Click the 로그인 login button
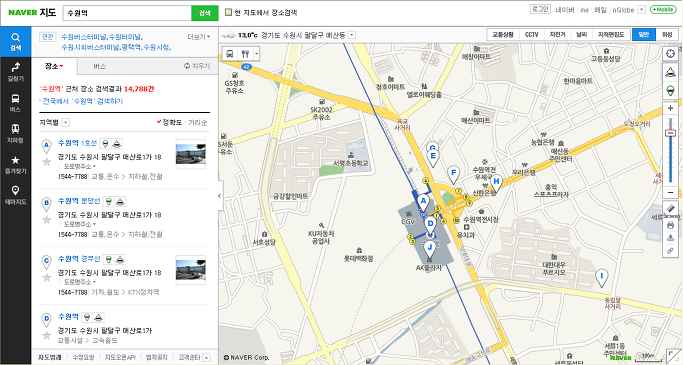The image size is (683, 365). click(x=540, y=9)
